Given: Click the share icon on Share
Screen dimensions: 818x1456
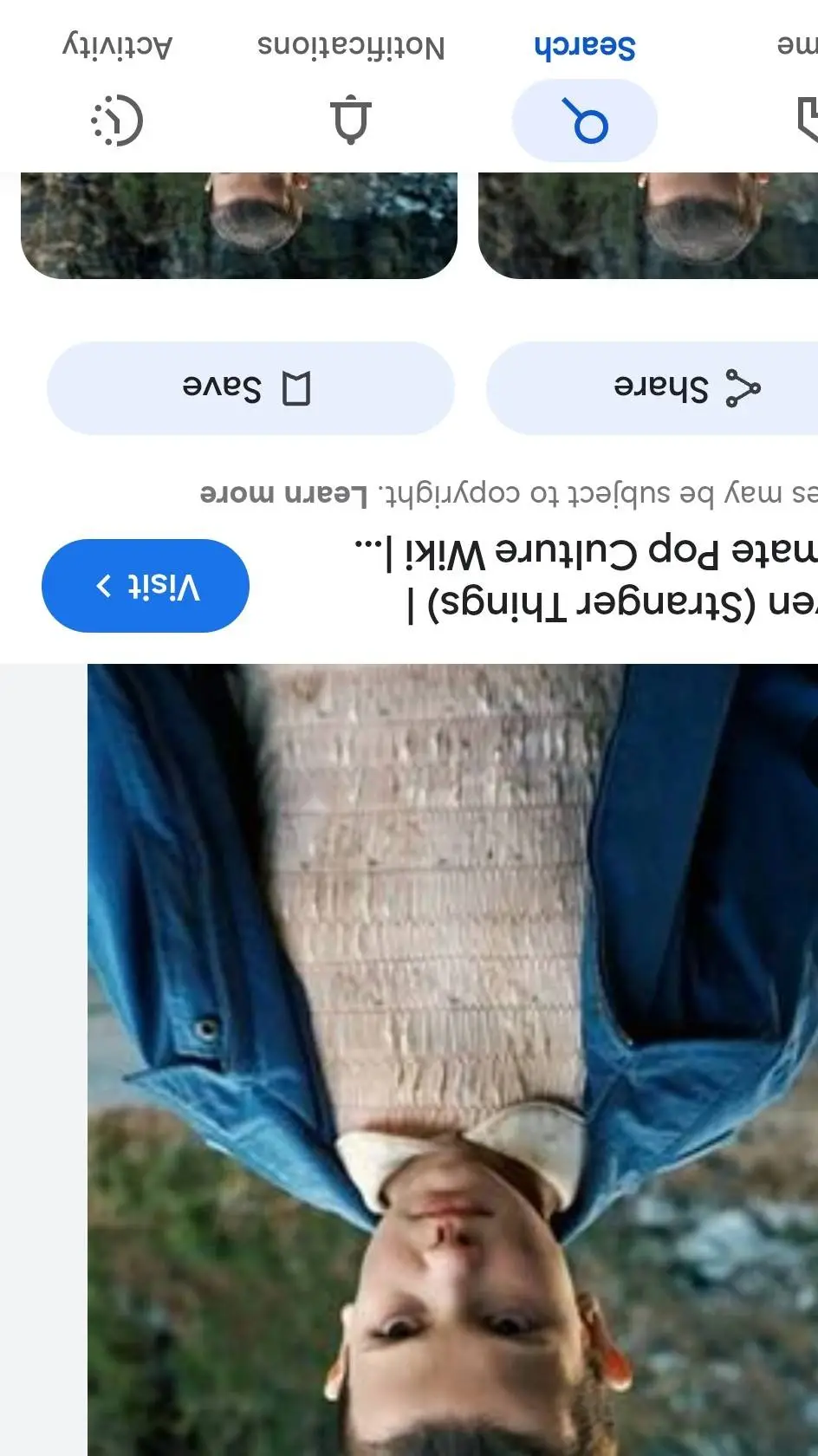Looking at the screenshot, I should pyautogui.click(x=743, y=388).
